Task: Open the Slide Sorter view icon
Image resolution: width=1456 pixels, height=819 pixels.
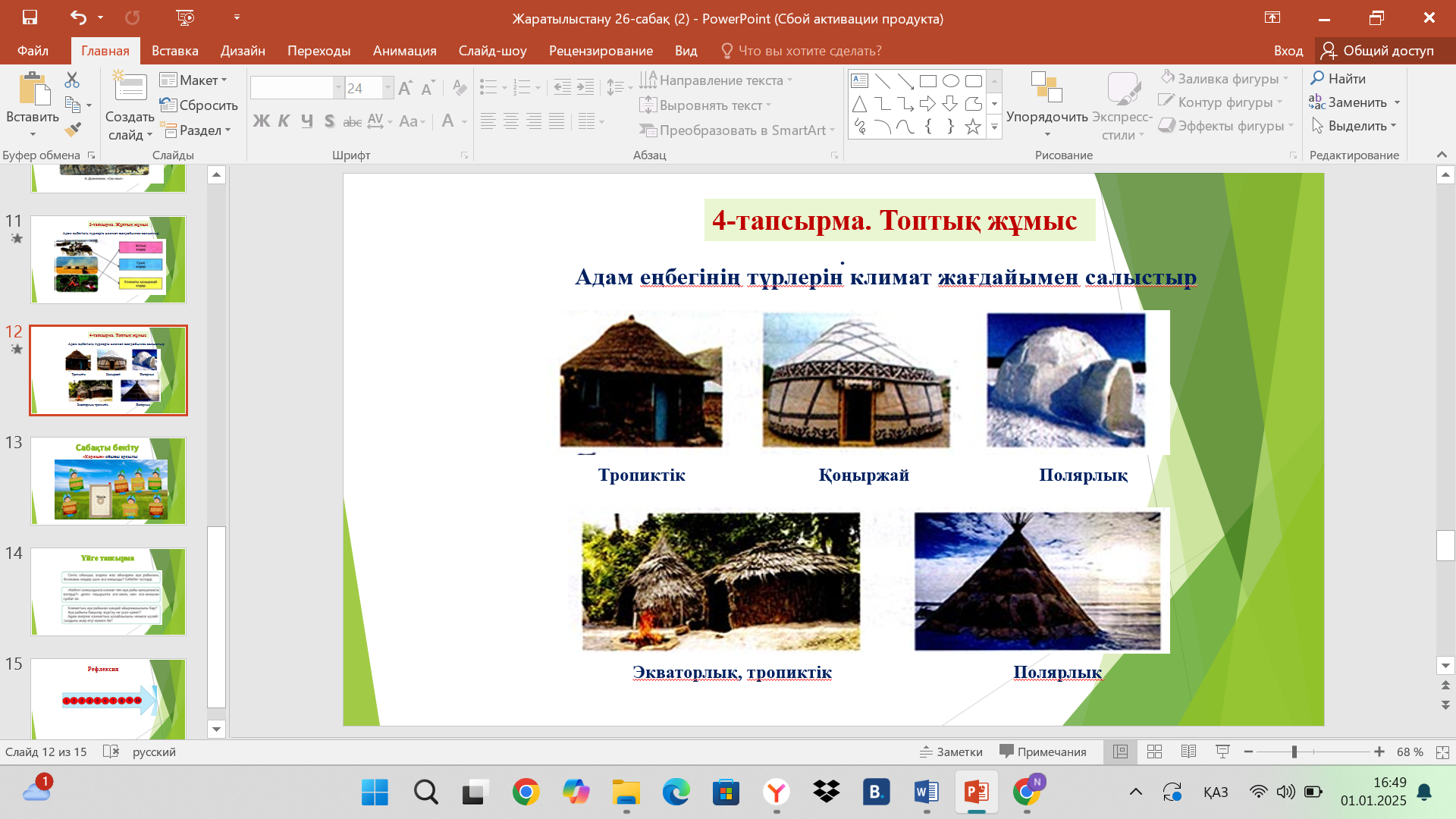Action: (x=1154, y=752)
